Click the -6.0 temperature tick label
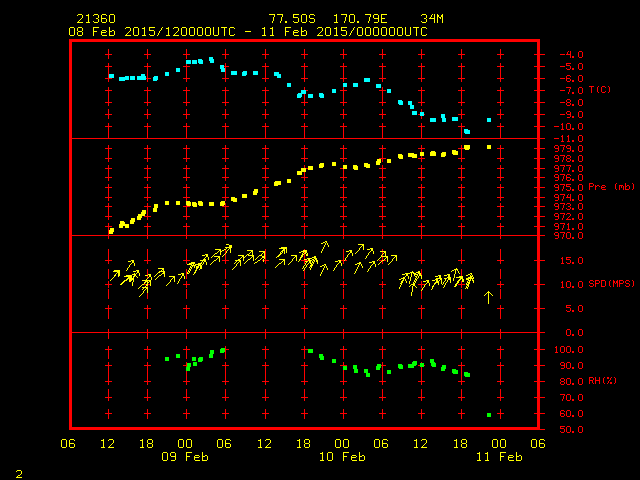640x480 pixels. 571,78
